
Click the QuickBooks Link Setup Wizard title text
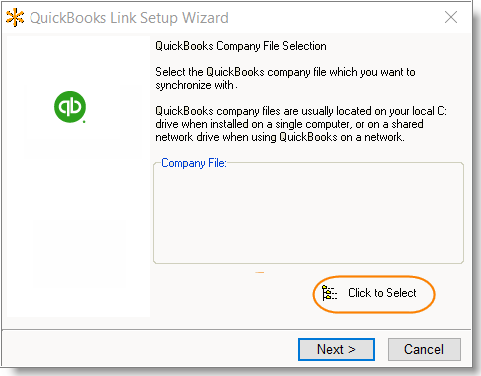pos(129,18)
